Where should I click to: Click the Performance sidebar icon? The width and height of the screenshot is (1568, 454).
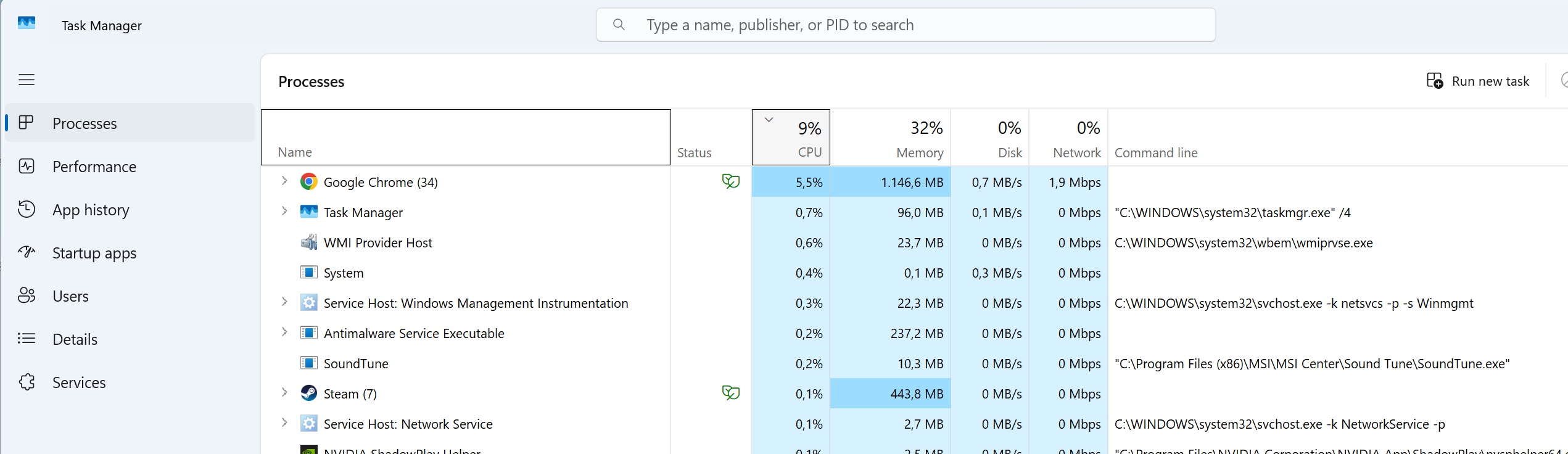coord(27,166)
